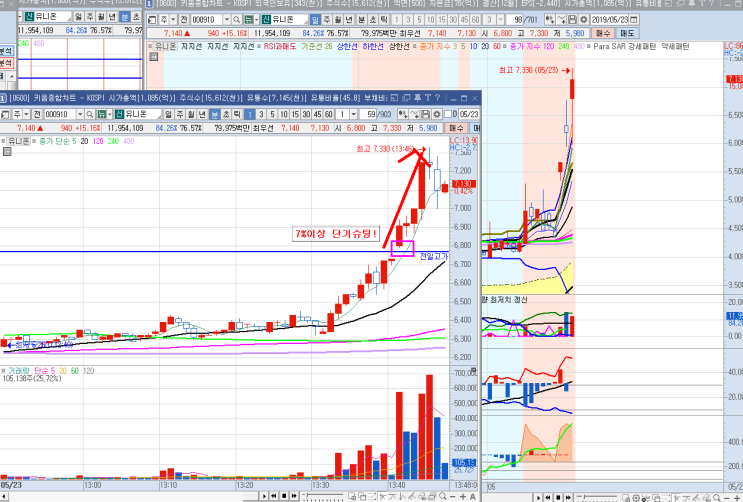Expand interval value '1' dropdown in front chart
The width and height of the screenshot is (743, 502).
(353, 114)
